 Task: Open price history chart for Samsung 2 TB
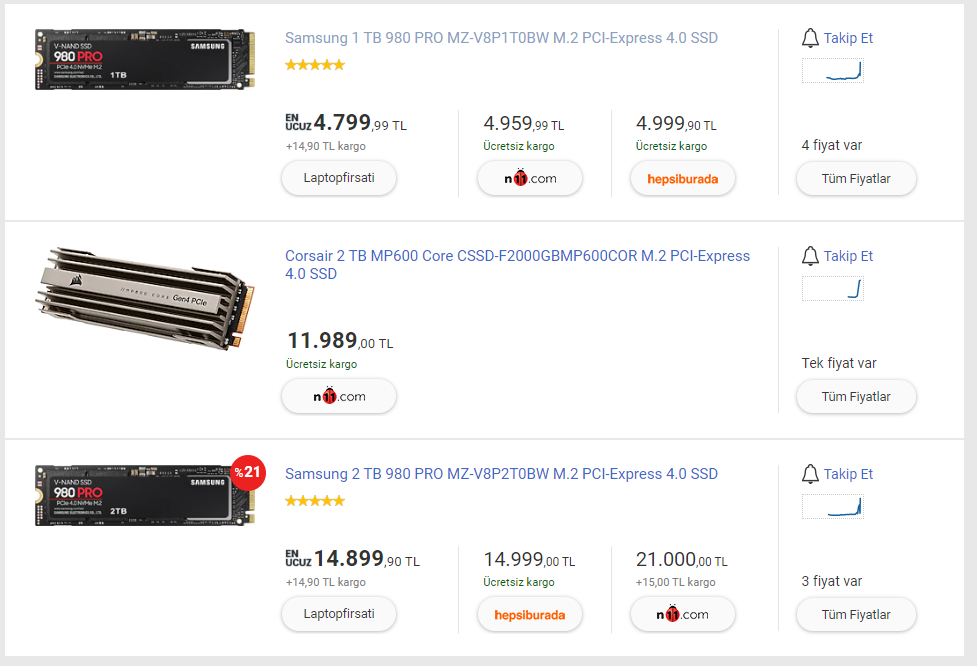click(832, 507)
